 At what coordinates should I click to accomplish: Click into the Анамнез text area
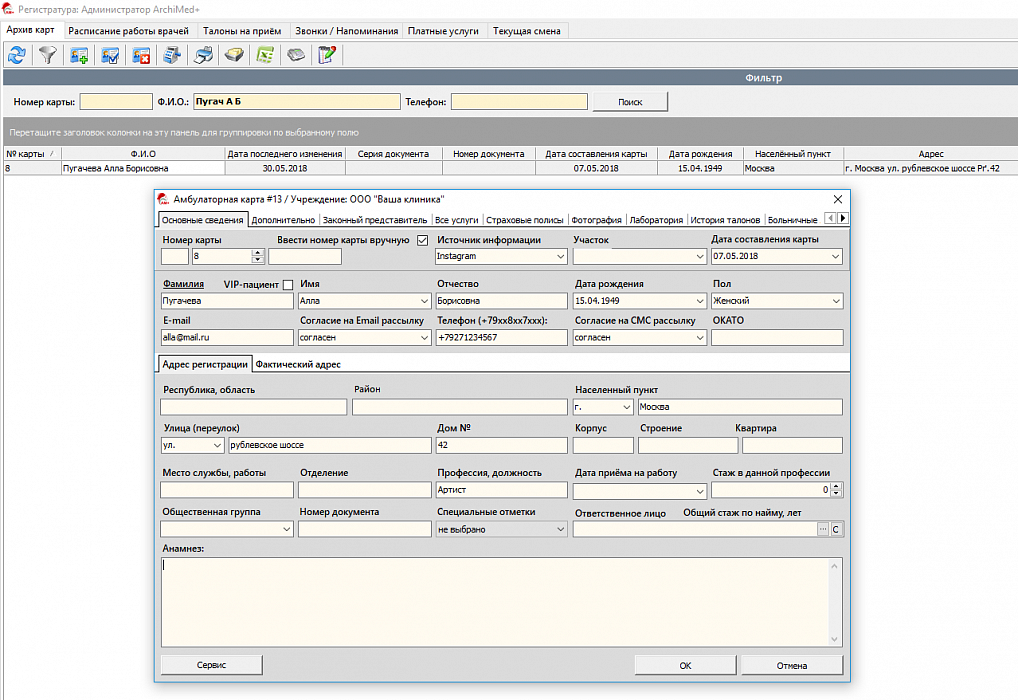[x=495, y=600]
